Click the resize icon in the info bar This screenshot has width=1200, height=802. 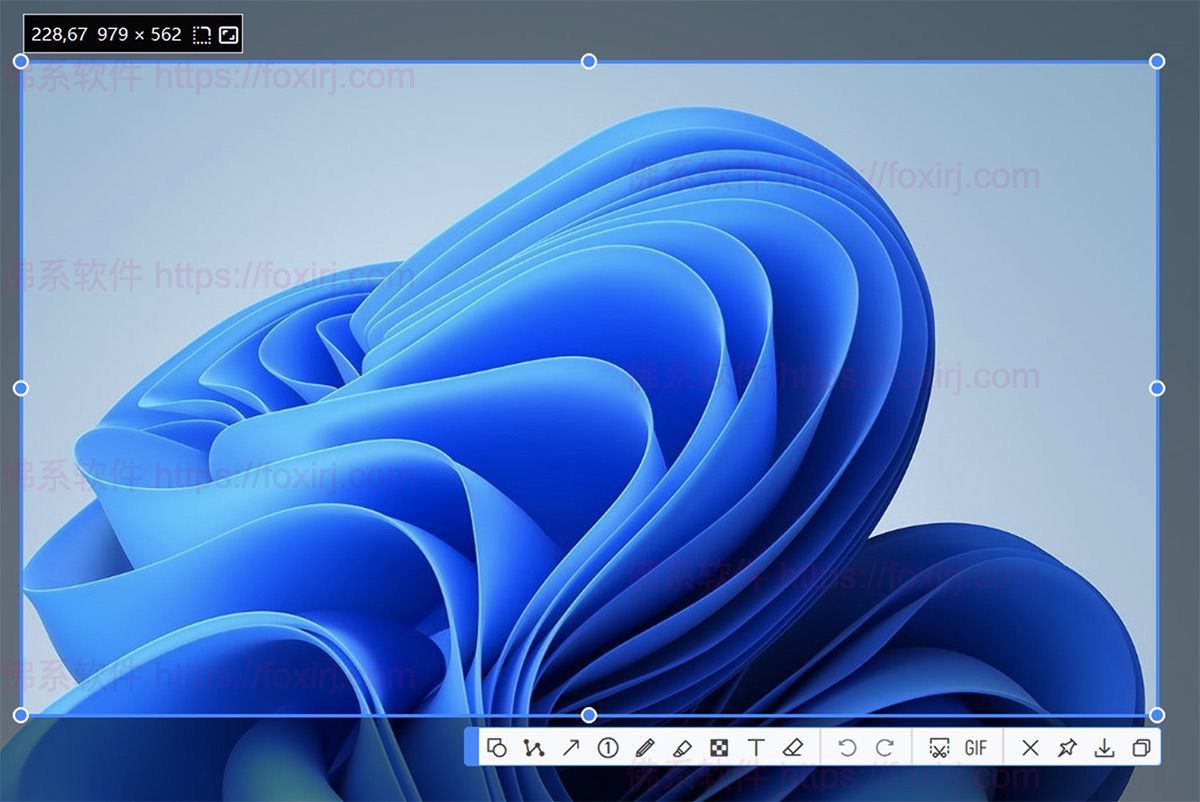coord(229,34)
